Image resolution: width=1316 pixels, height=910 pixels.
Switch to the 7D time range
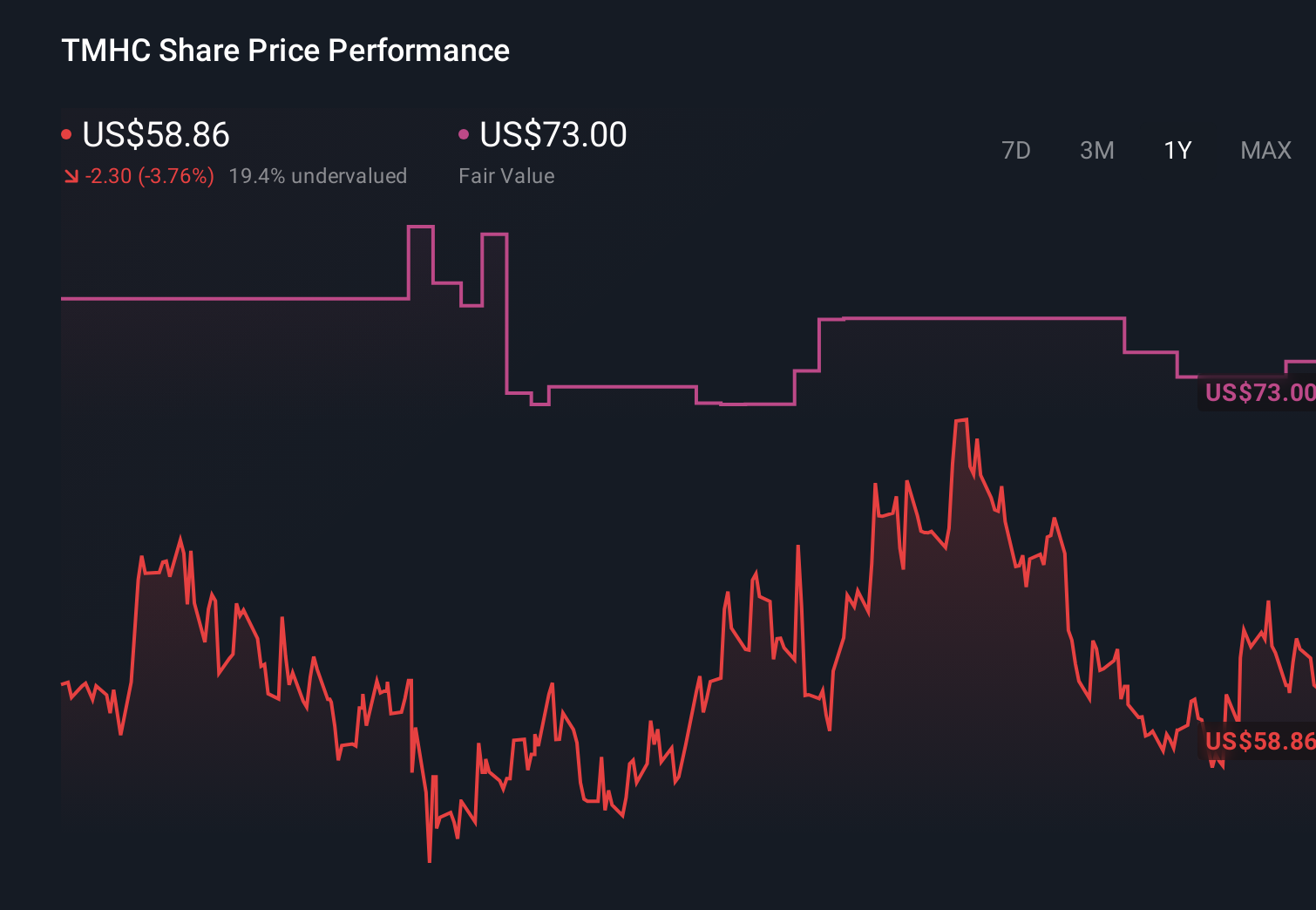click(1017, 150)
